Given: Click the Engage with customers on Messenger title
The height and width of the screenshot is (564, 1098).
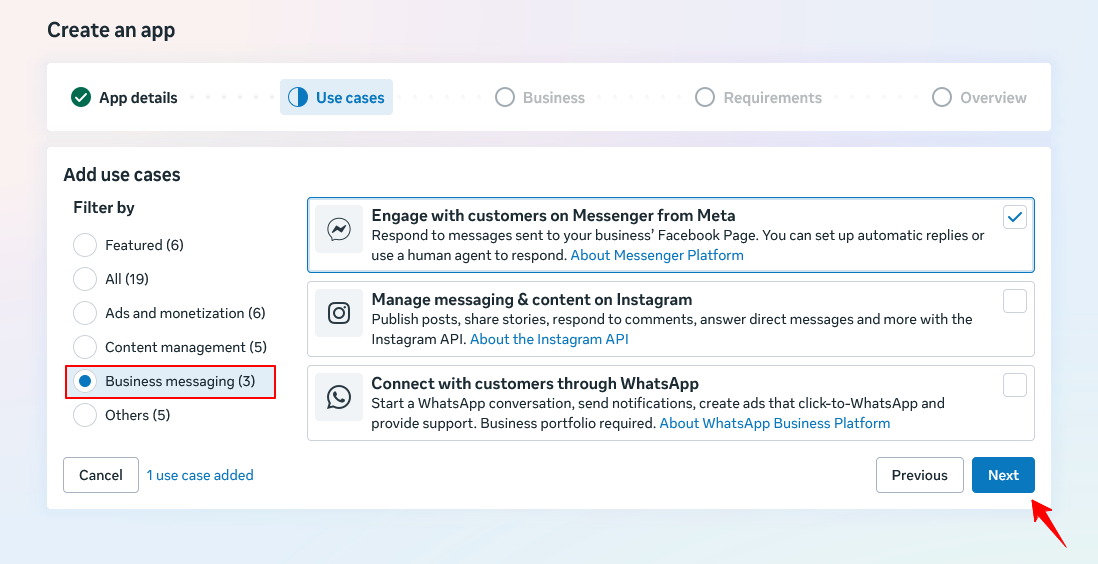Looking at the screenshot, I should point(553,215).
